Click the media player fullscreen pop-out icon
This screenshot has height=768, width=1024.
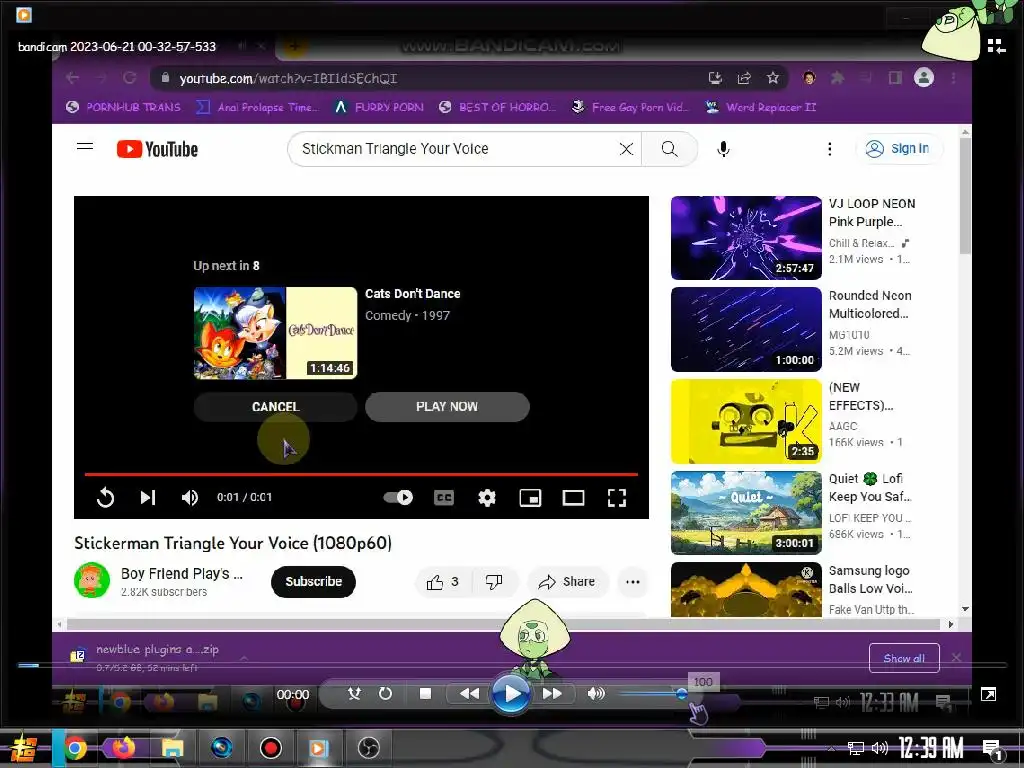[988, 694]
